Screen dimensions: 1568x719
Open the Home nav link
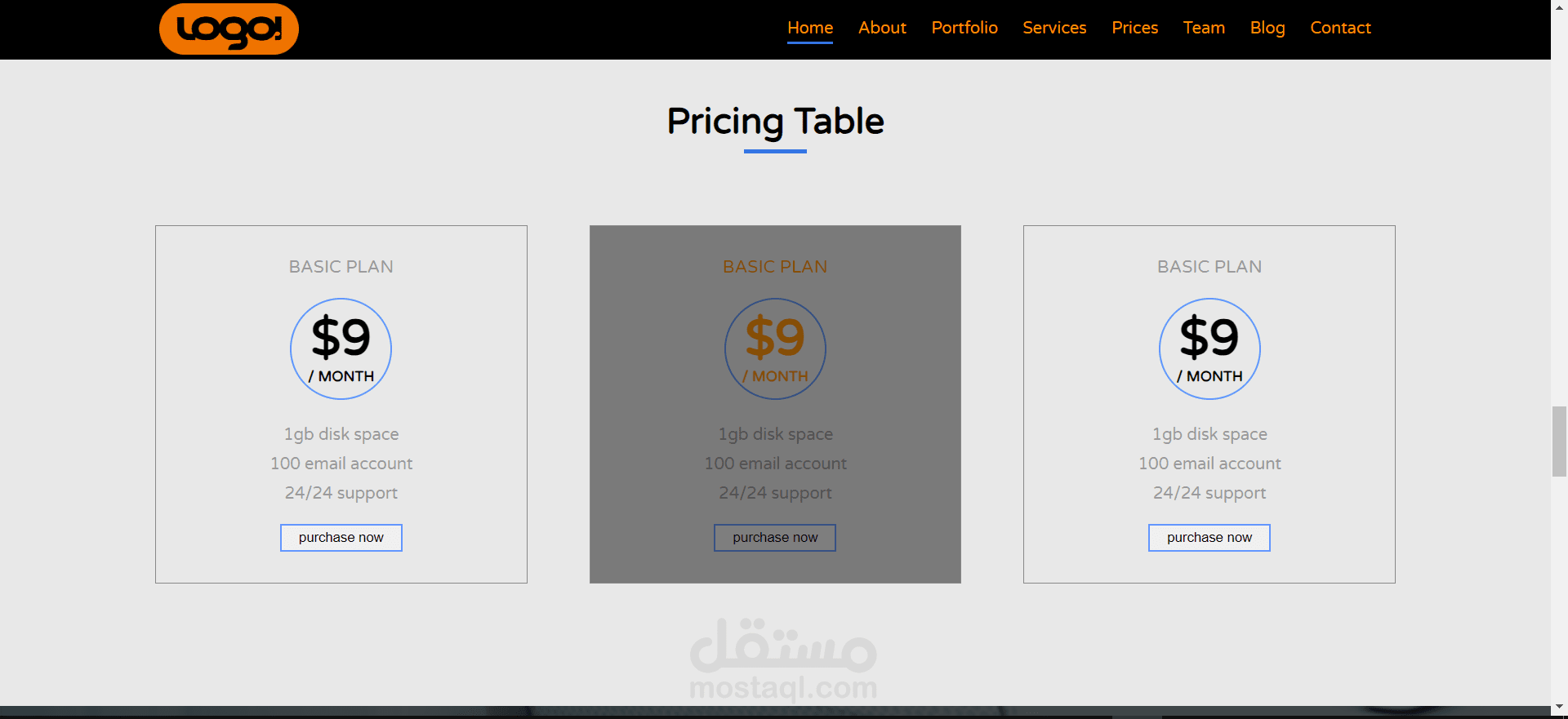810,28
